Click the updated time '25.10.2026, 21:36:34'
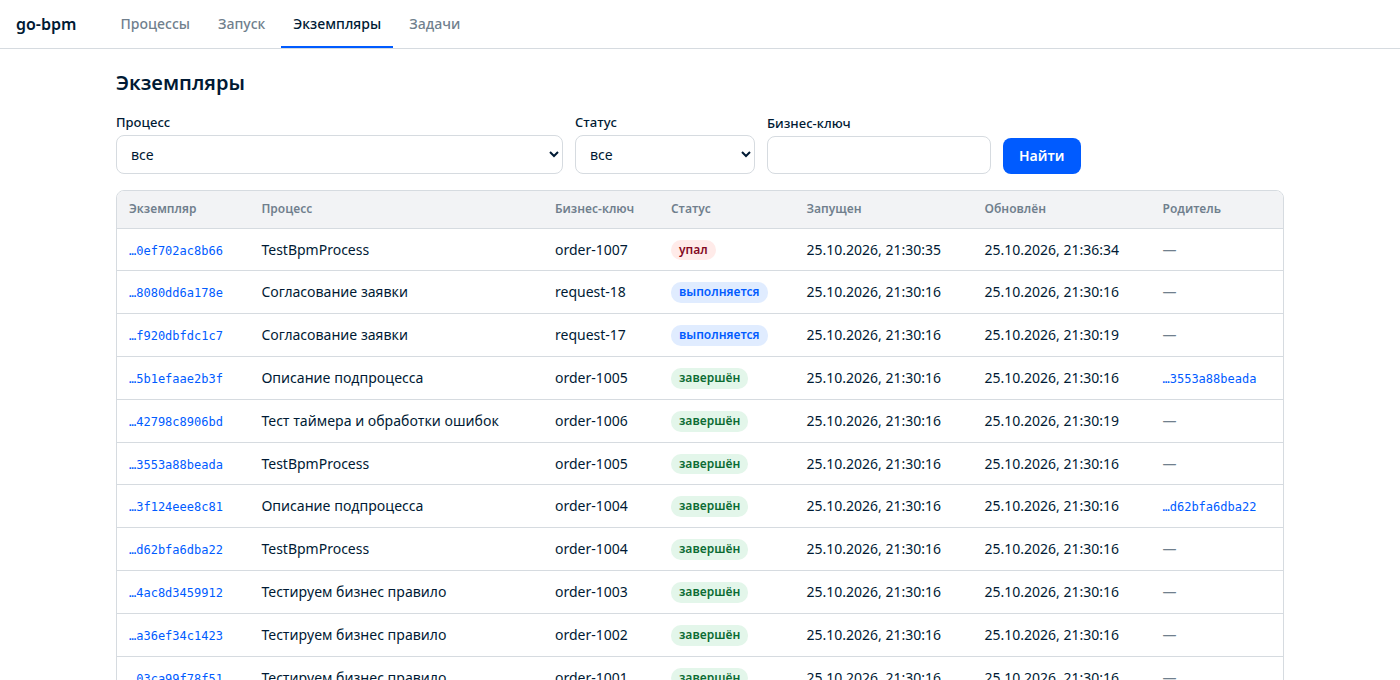 (x=1051, y=250)
